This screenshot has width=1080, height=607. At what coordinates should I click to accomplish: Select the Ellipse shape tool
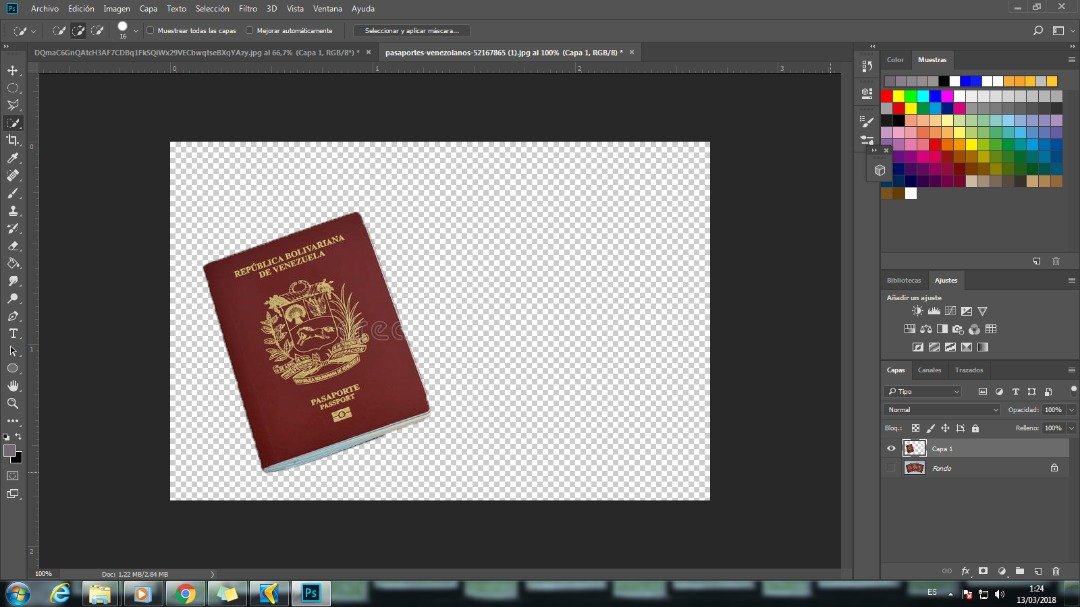(13, 369)
